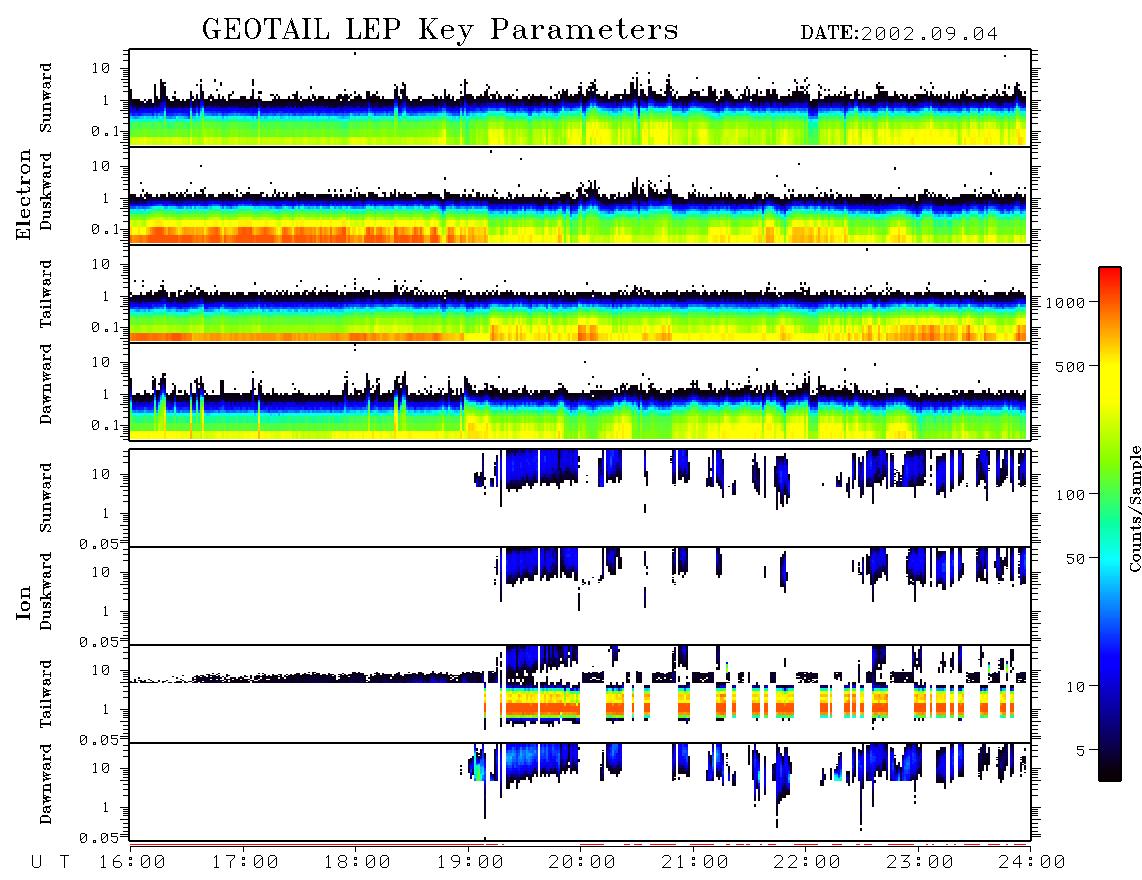Click the 1 tick of Electron Tailward axis

(105, 296)
